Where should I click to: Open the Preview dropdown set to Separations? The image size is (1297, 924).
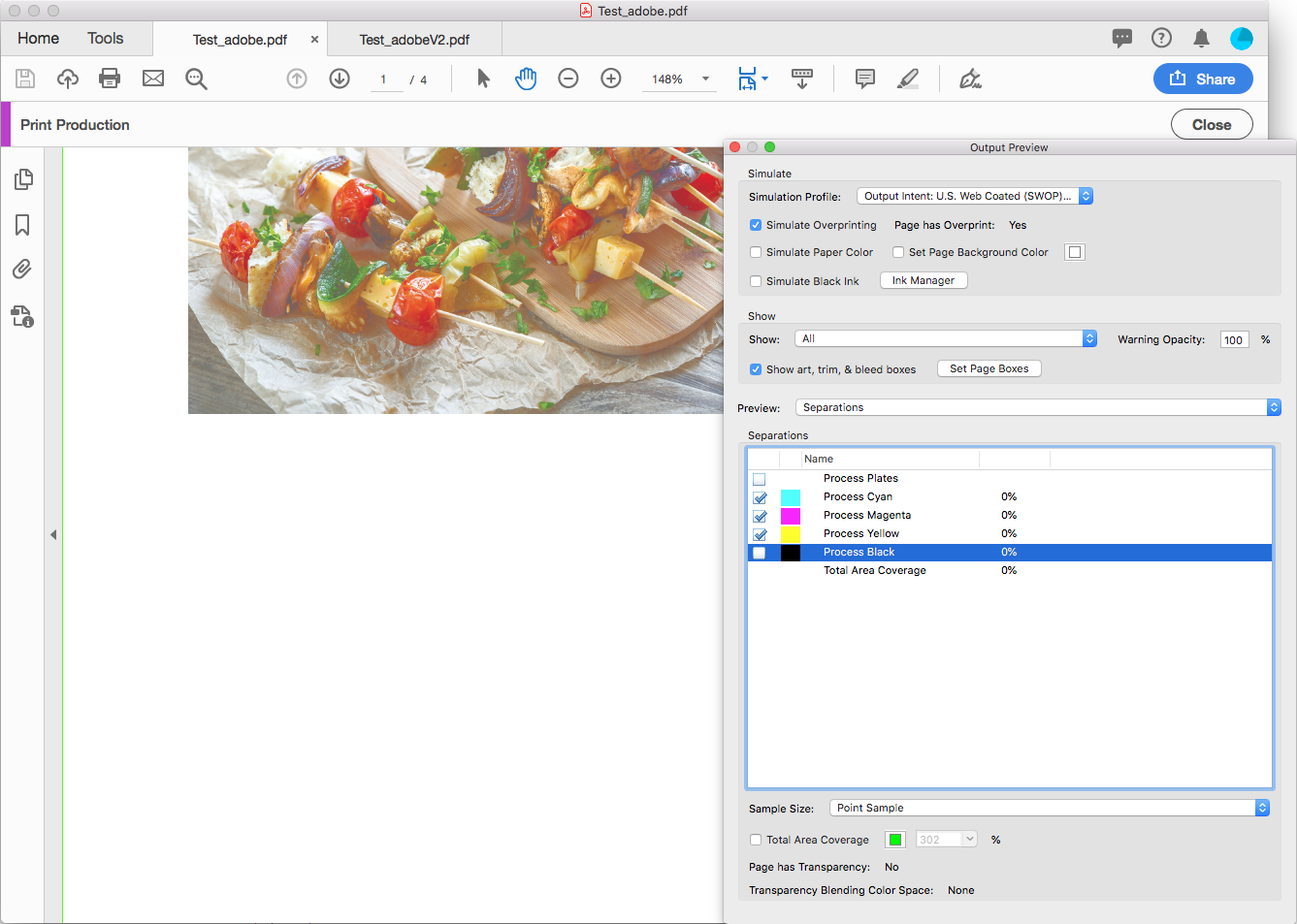click(x=1038, y=407)
